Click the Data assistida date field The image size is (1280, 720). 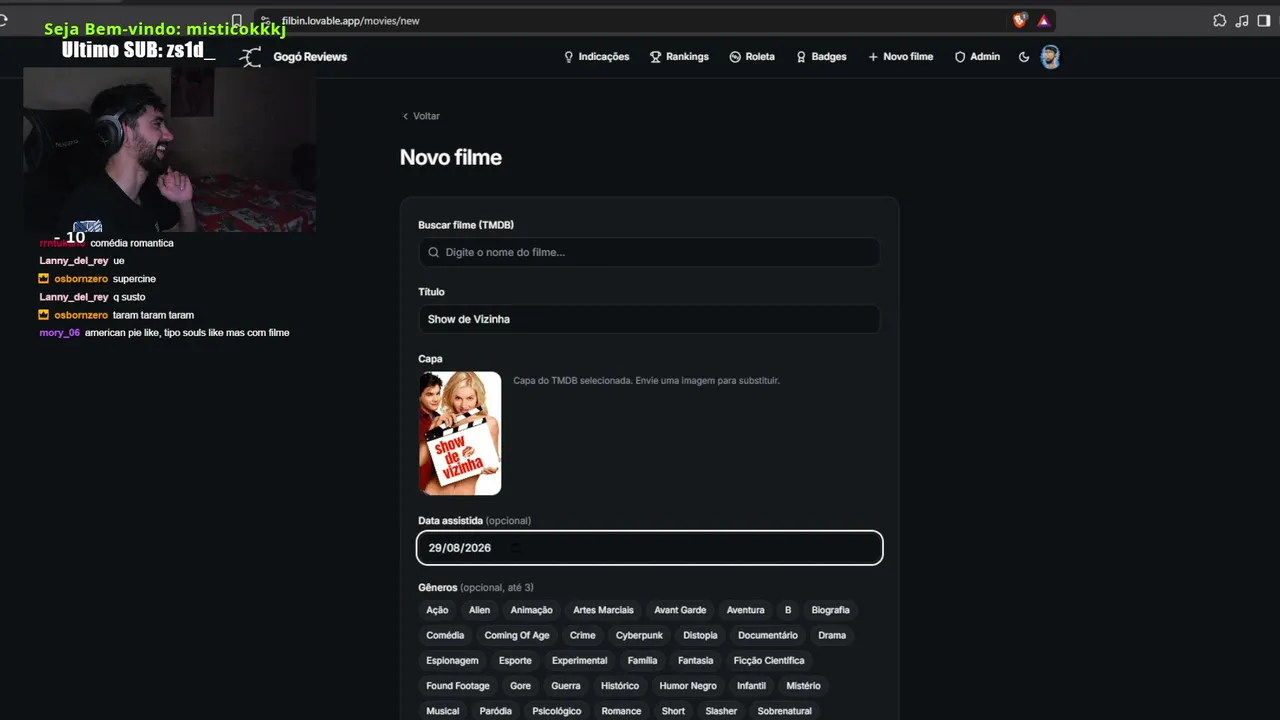pos(649,548)
